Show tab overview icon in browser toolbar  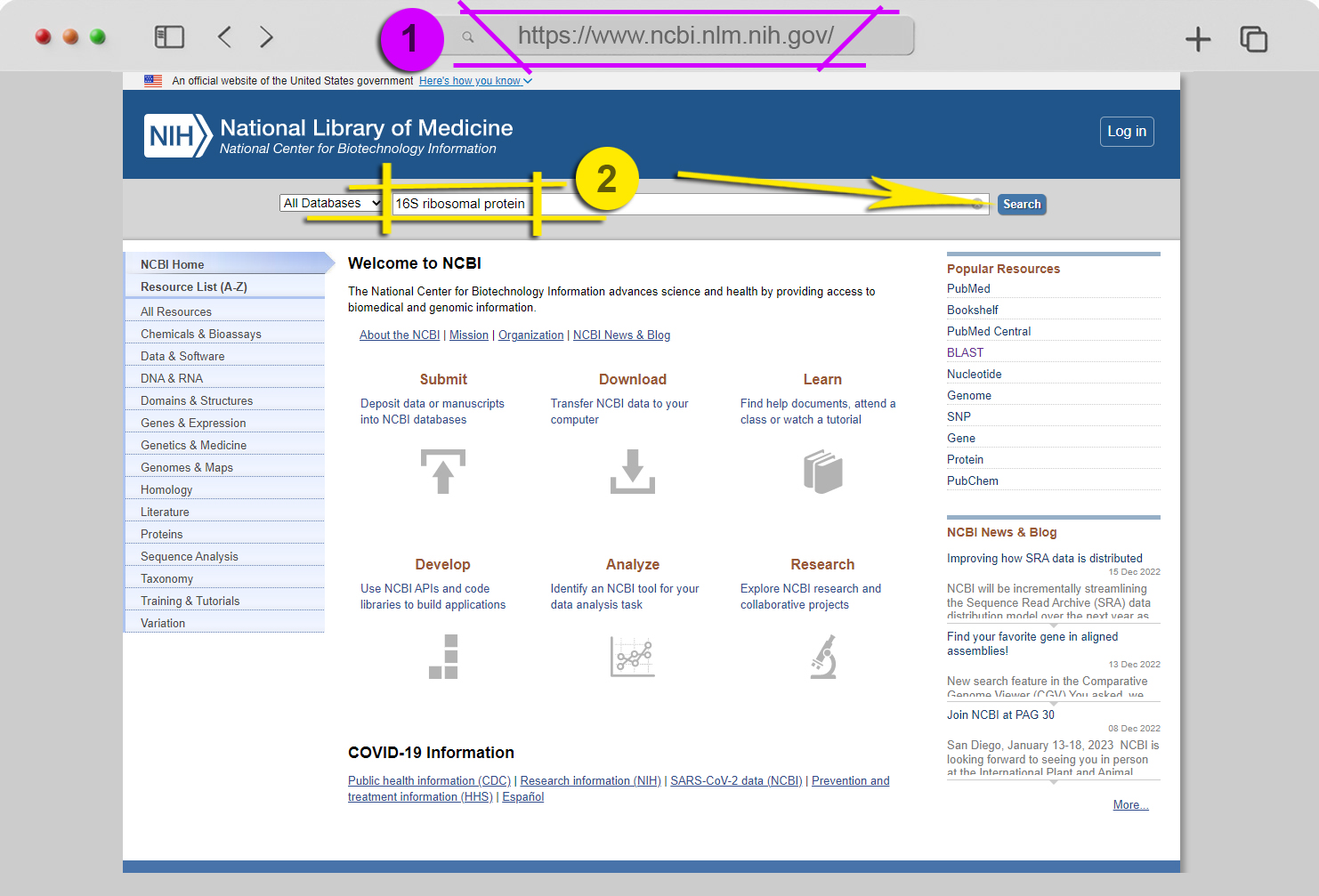[1253, 38]
